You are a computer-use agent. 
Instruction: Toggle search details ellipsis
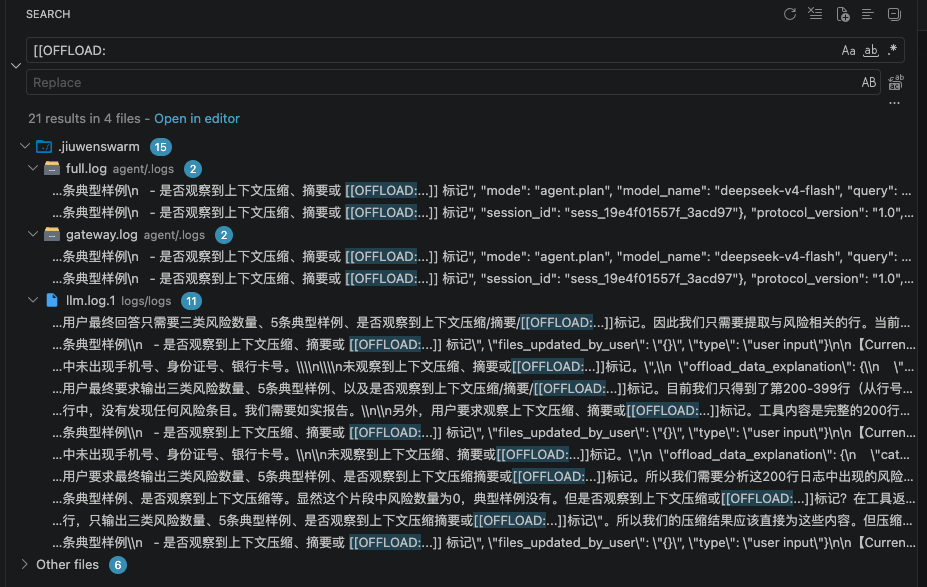pyautogui.click(x=894, y=103)
